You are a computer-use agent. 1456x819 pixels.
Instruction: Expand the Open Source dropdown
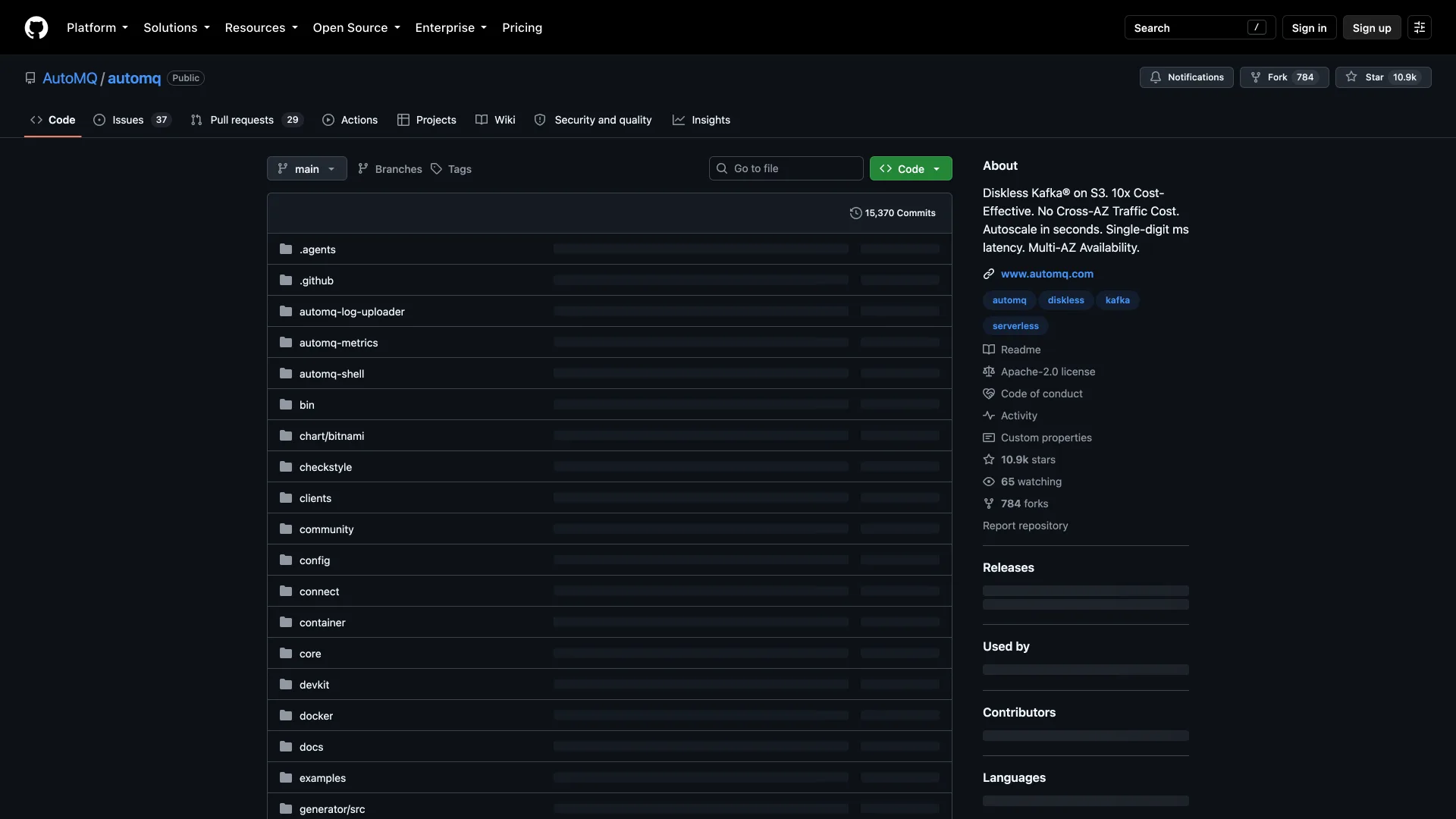point(356,27)
